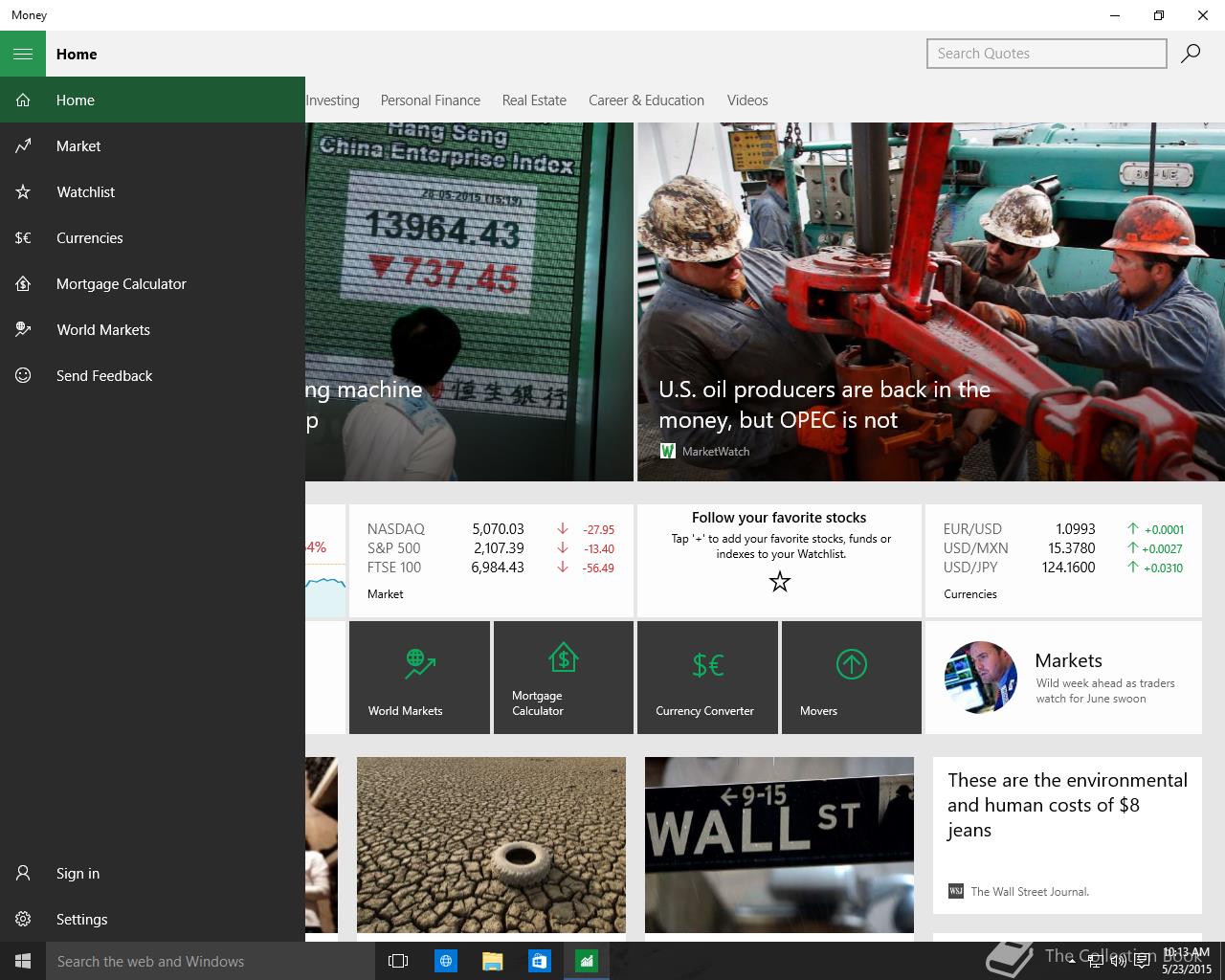Click the search magnifier icon
1225x980 pixels.
point(1191,54)
